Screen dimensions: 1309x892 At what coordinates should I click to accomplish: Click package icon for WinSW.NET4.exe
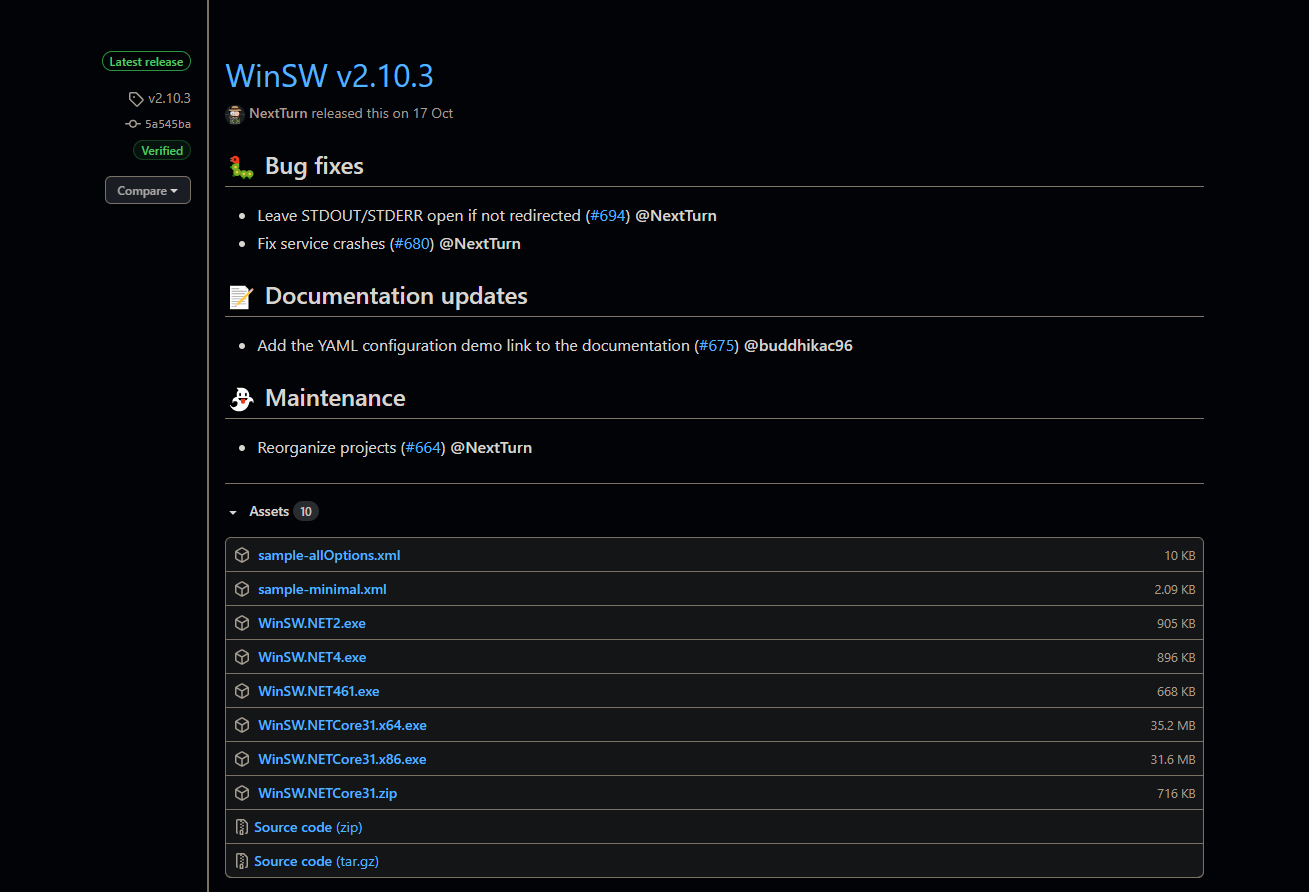coord(242,657)
